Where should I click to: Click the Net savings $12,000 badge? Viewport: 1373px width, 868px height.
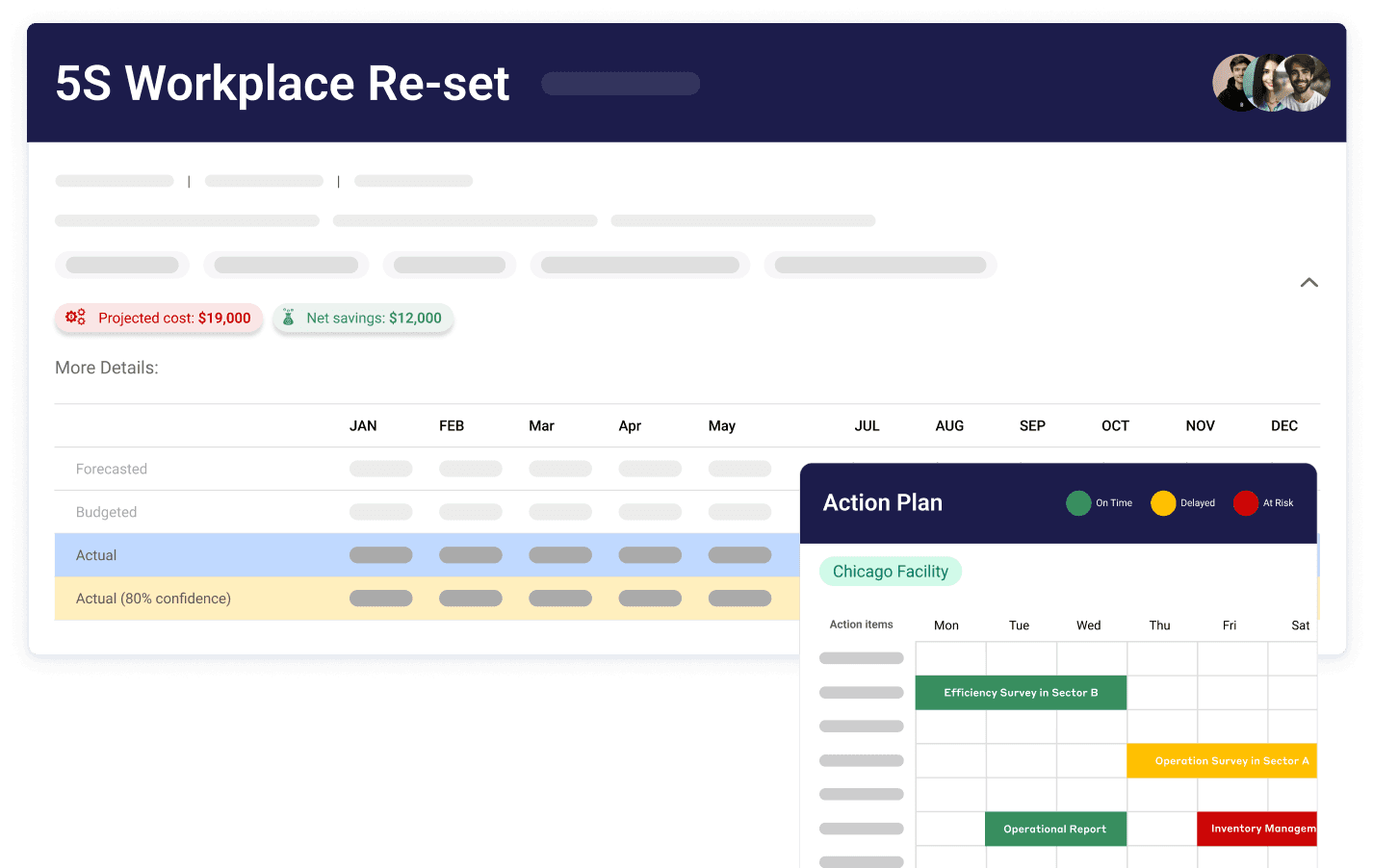[363, 318]
